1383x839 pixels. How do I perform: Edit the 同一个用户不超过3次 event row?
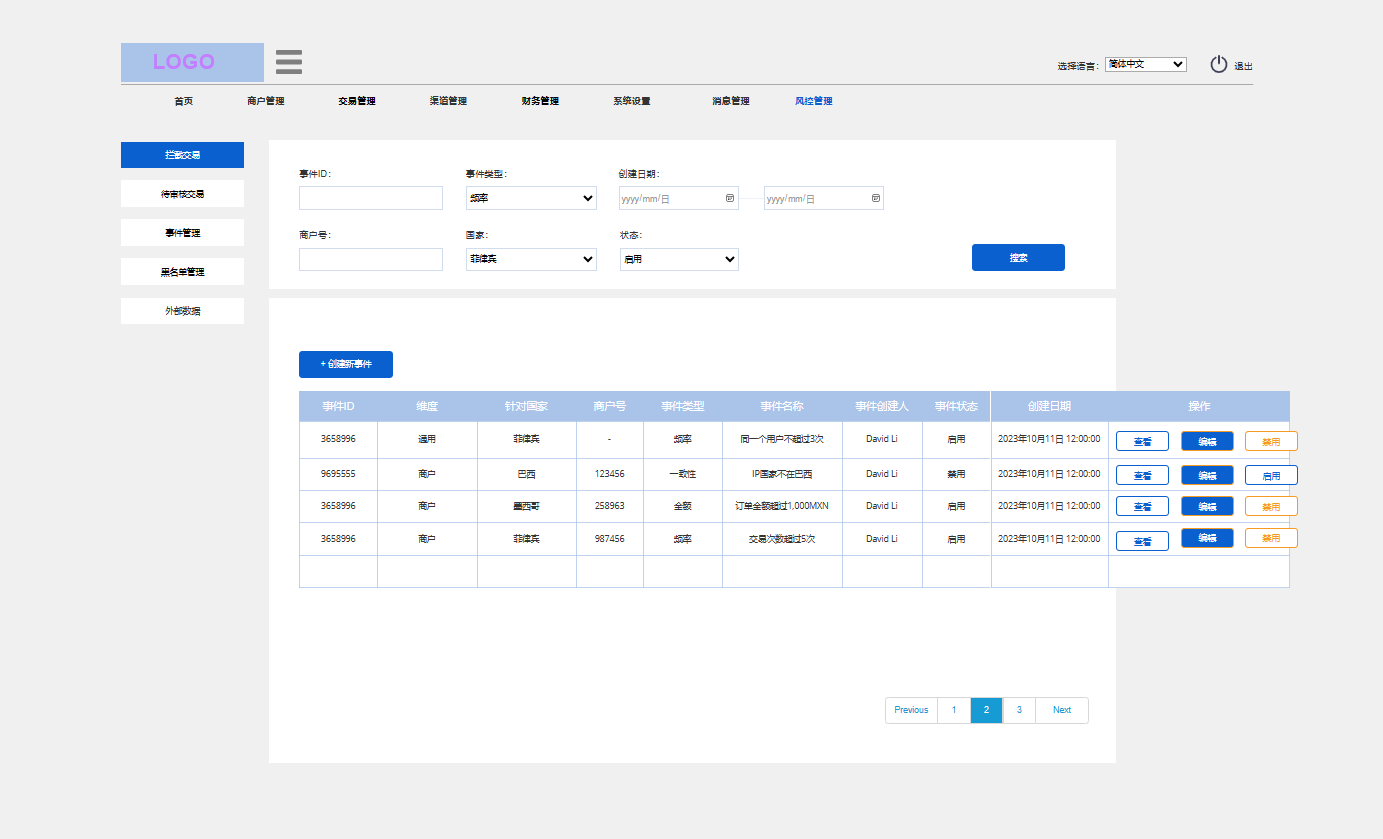[x=1207, y=441]
